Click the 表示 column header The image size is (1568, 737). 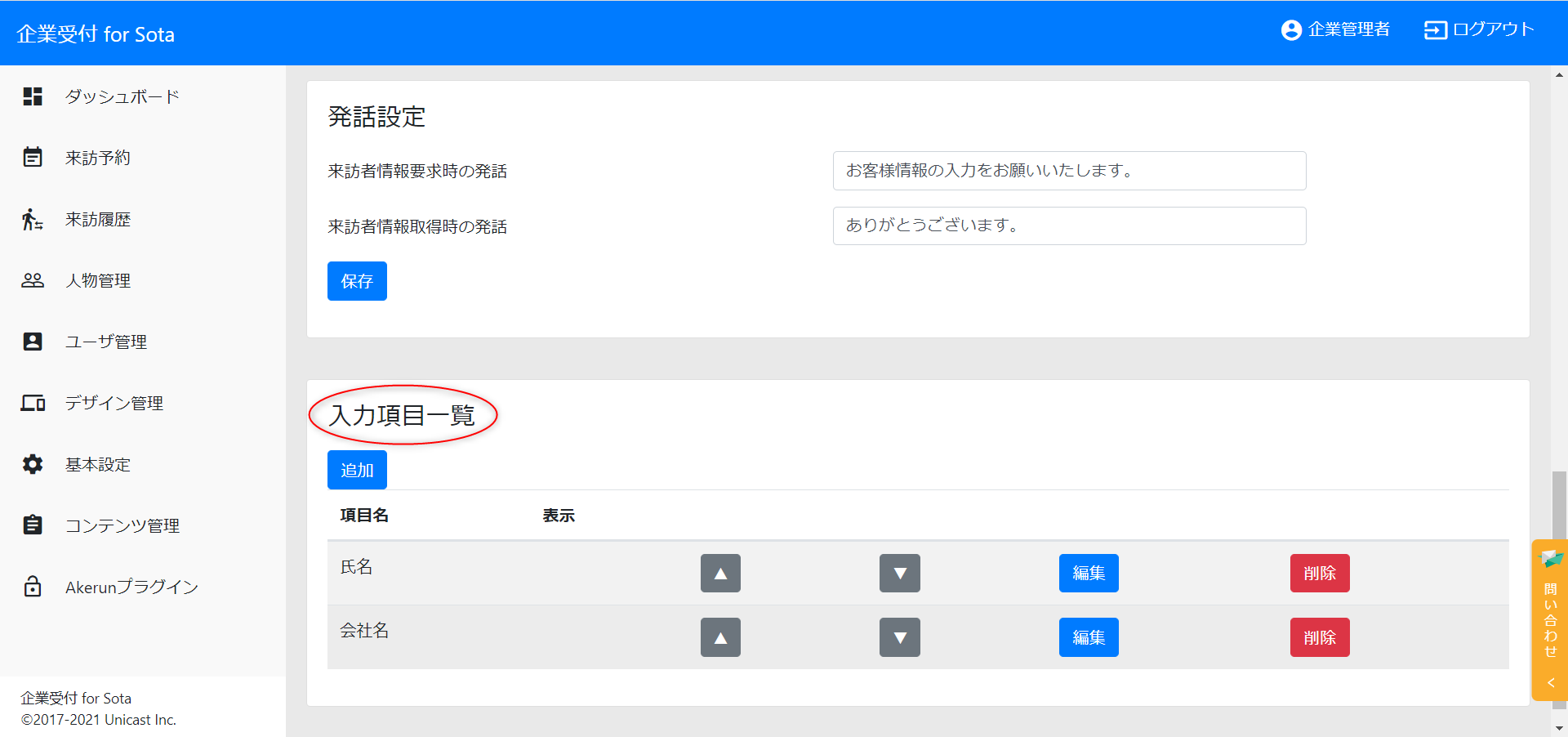(559, 516)
